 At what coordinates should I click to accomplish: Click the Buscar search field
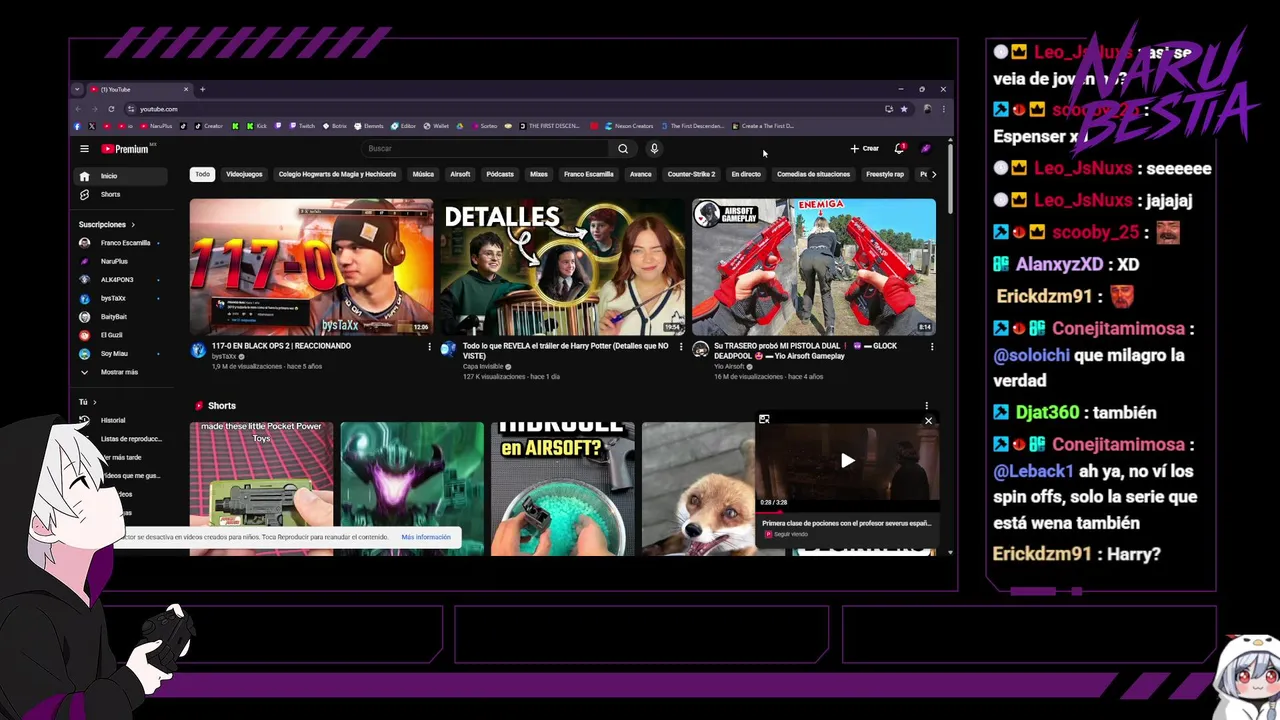[x=485, y=149]
